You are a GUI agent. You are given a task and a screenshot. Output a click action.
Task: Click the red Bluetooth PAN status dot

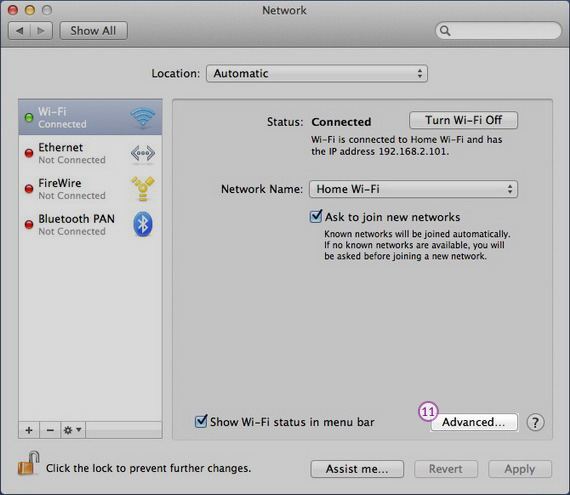(29, 224)
